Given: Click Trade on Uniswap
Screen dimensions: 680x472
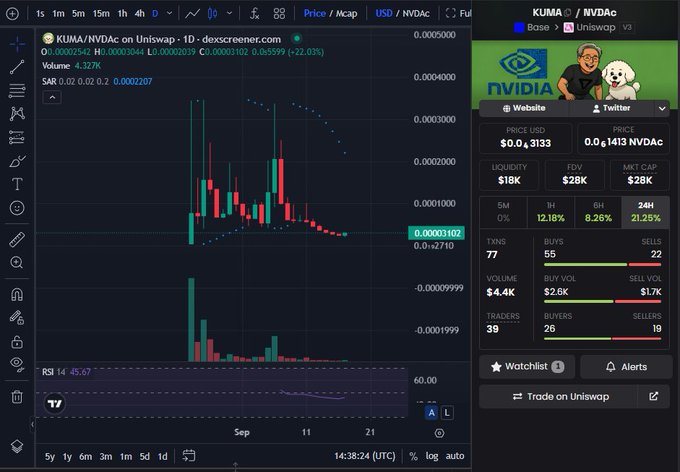Looking at the screenshot, I should pyautogui.click(x=559, y=397).
